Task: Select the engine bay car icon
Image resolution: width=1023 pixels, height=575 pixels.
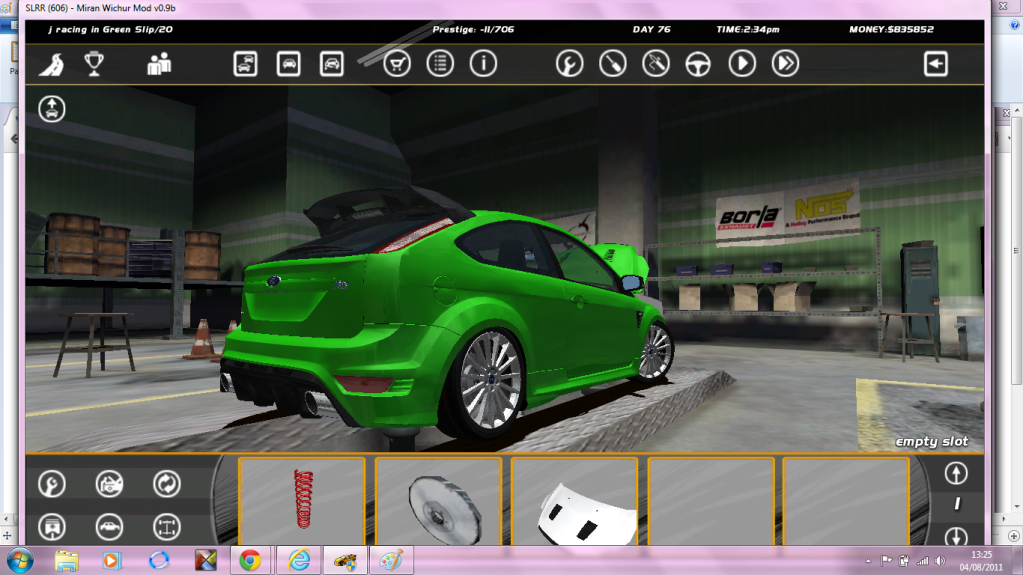Action: click(x=109, y=484)
